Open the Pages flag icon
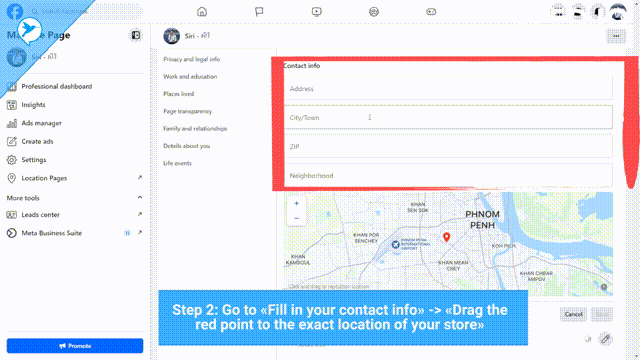This screenshot has width=640, height=360. [x=259, y=11]
